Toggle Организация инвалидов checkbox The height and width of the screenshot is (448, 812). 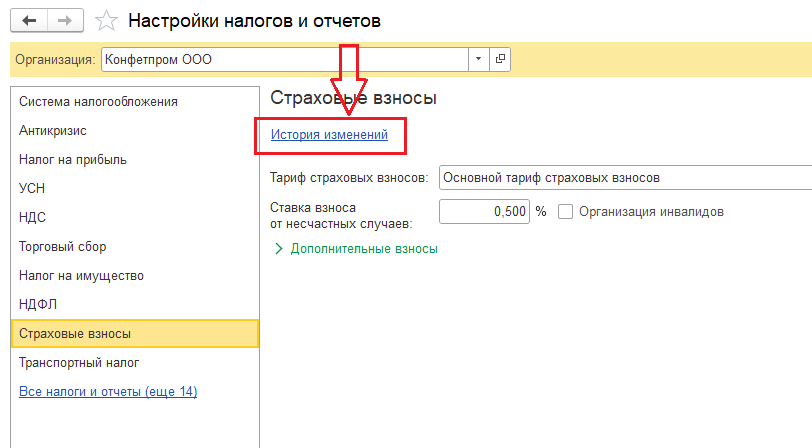565,212
